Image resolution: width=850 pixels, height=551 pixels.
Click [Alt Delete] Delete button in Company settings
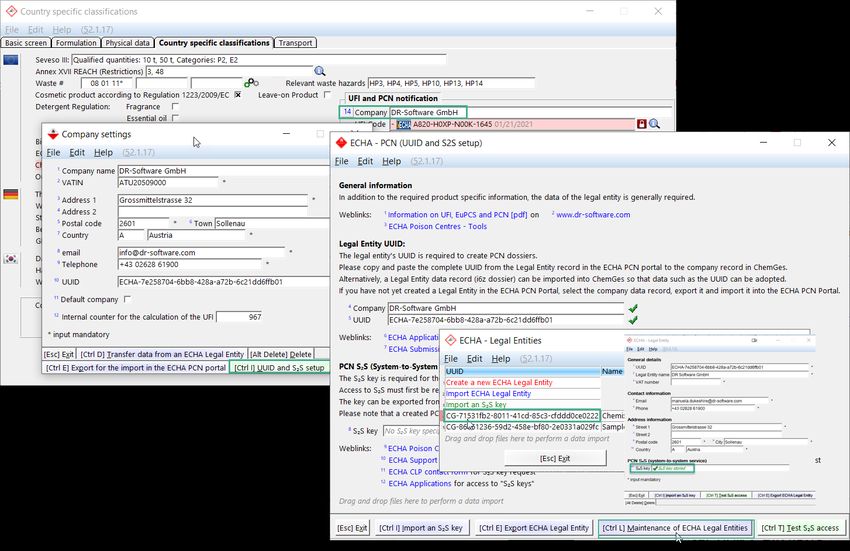coord(281,354)
